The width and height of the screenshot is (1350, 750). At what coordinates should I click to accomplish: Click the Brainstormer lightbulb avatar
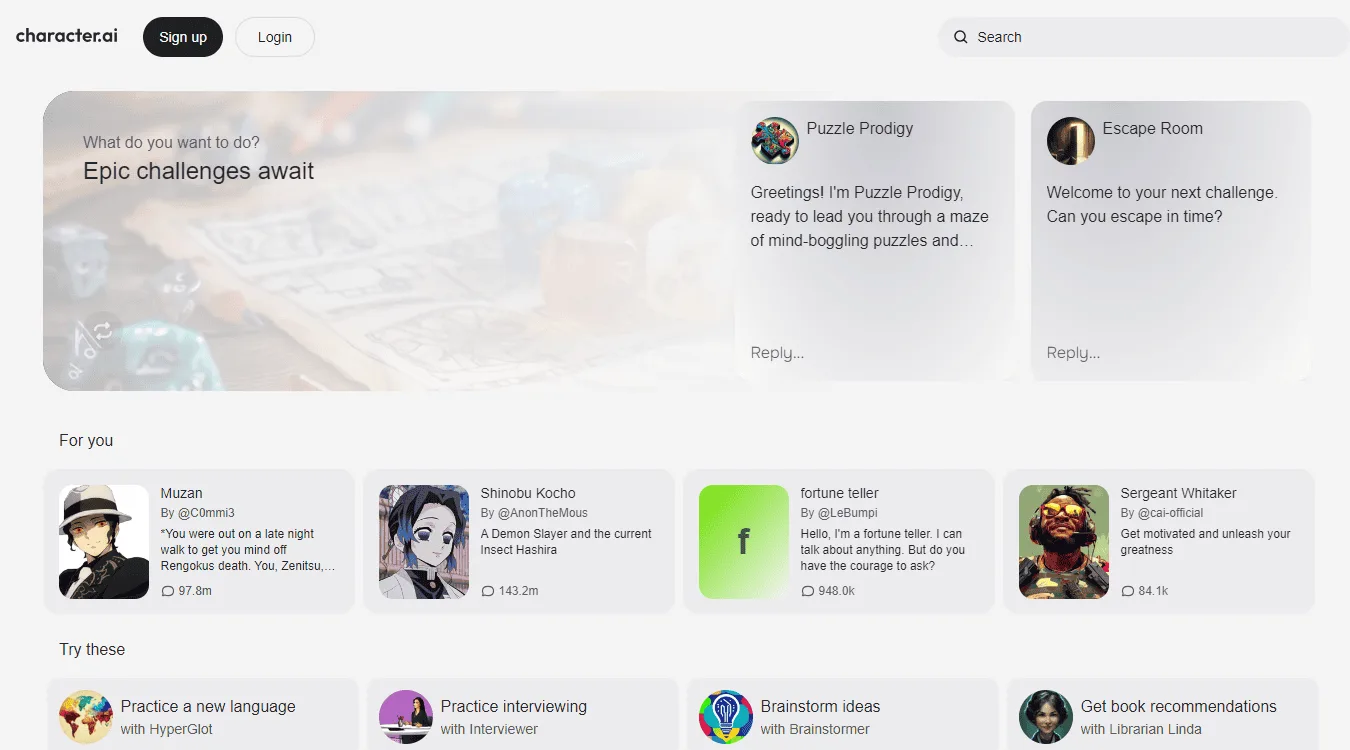(x=726, y=716)
